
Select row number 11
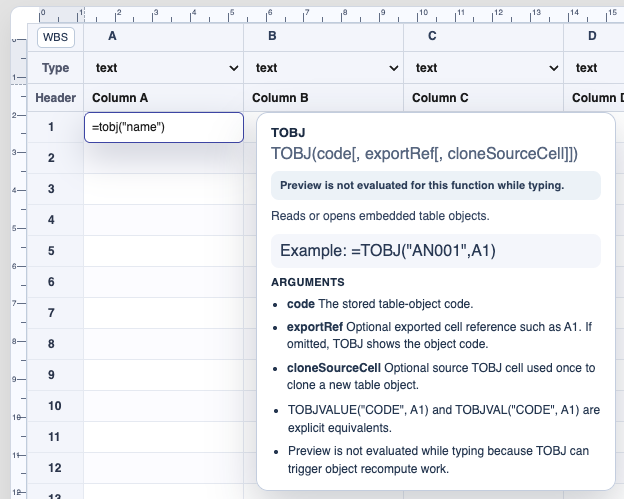(55, 437)
